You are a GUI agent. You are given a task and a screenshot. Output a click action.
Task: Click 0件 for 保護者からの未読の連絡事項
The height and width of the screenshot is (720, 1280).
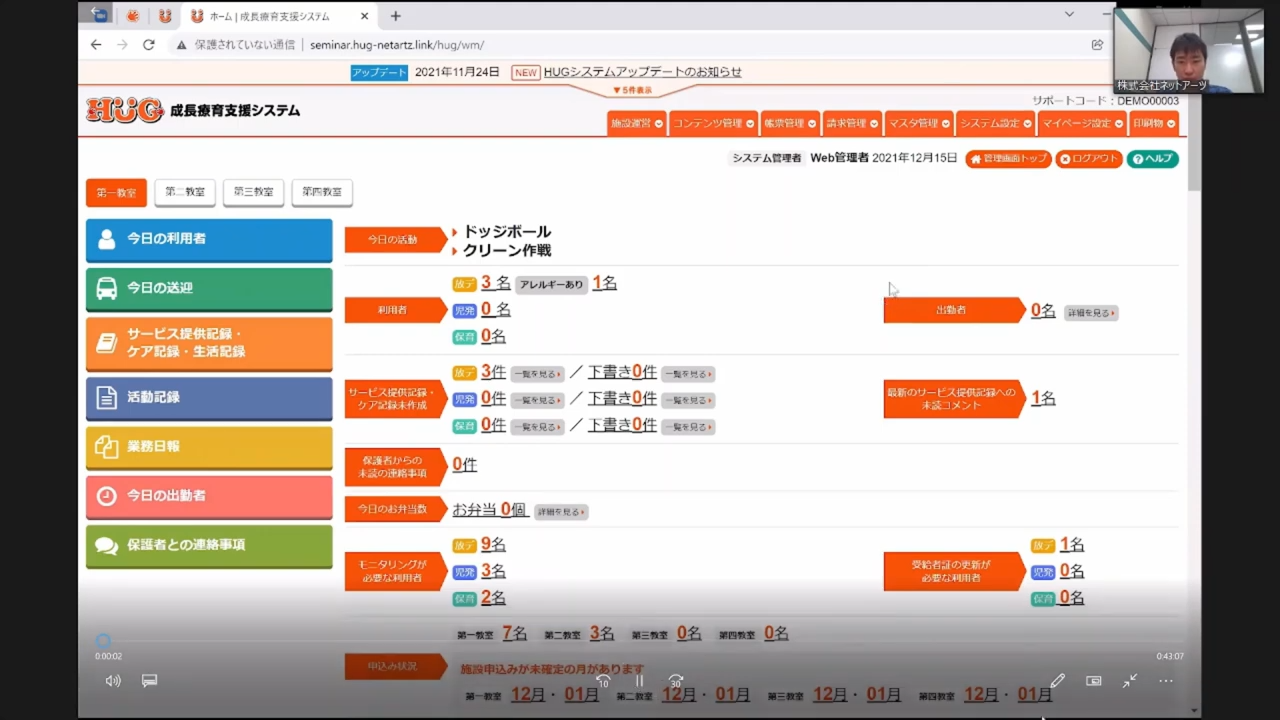(x=464, y=465)
